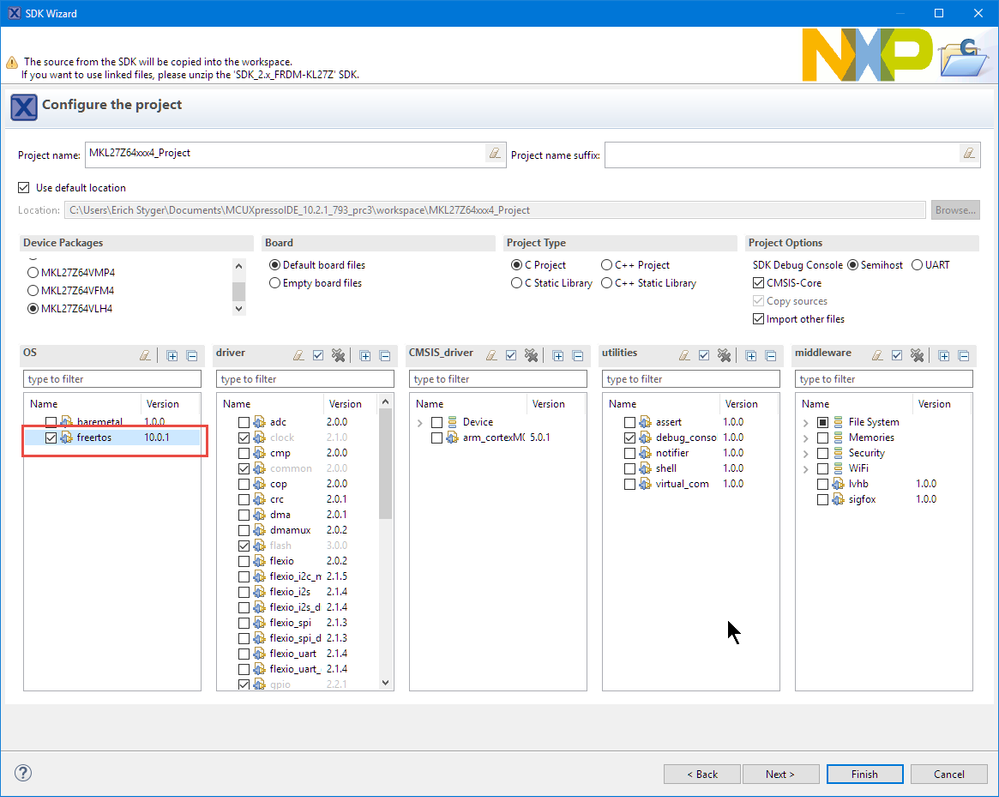This screenshot has width=999, height=797.
Task: Uncheck all components in the middleware panel
Action: (x=917, y=355)
